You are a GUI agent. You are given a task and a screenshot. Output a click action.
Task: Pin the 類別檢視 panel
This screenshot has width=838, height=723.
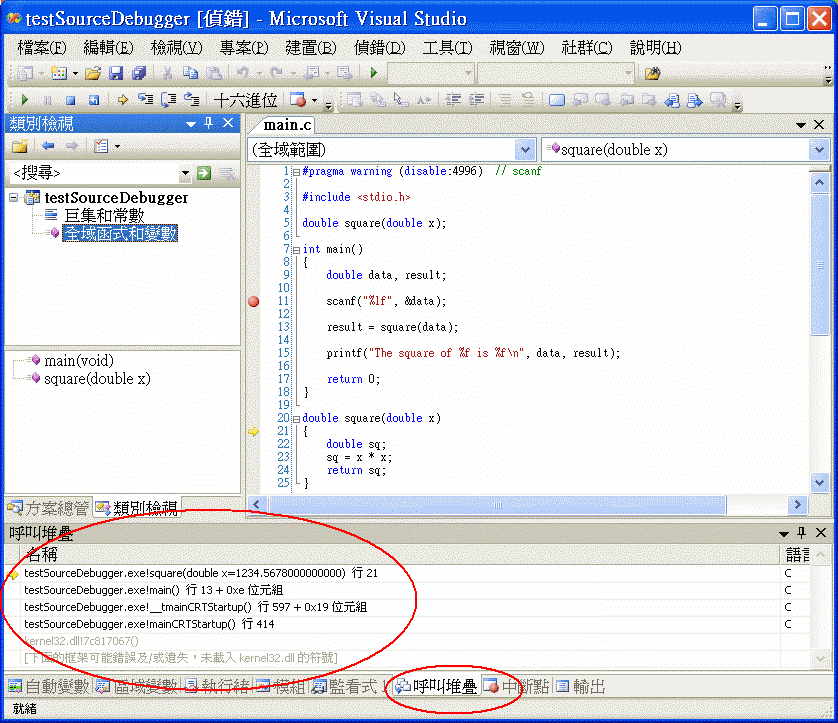point(208,123)
